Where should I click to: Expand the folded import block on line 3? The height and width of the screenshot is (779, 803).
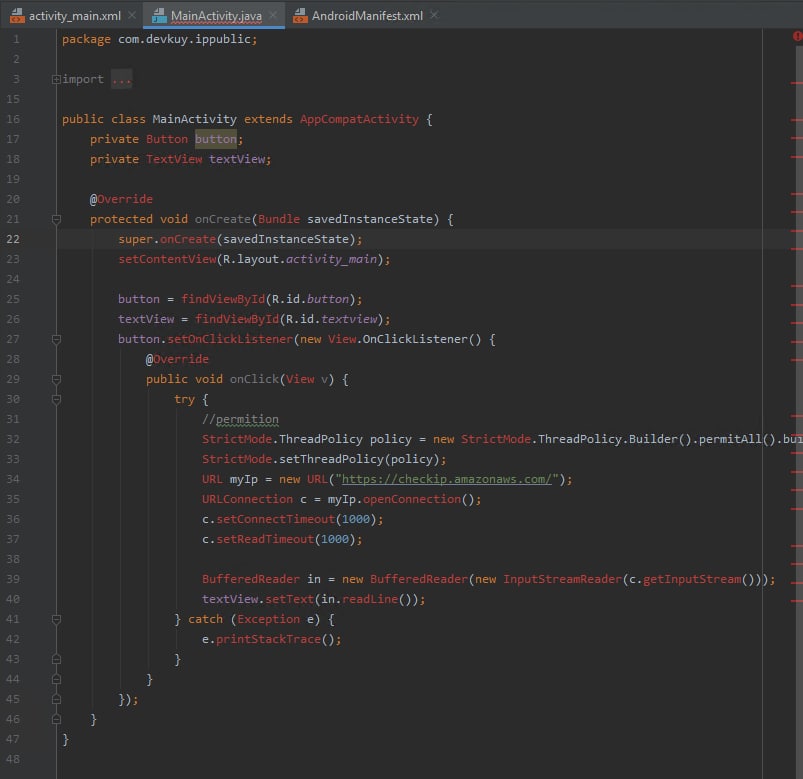[x=56, y=80]
